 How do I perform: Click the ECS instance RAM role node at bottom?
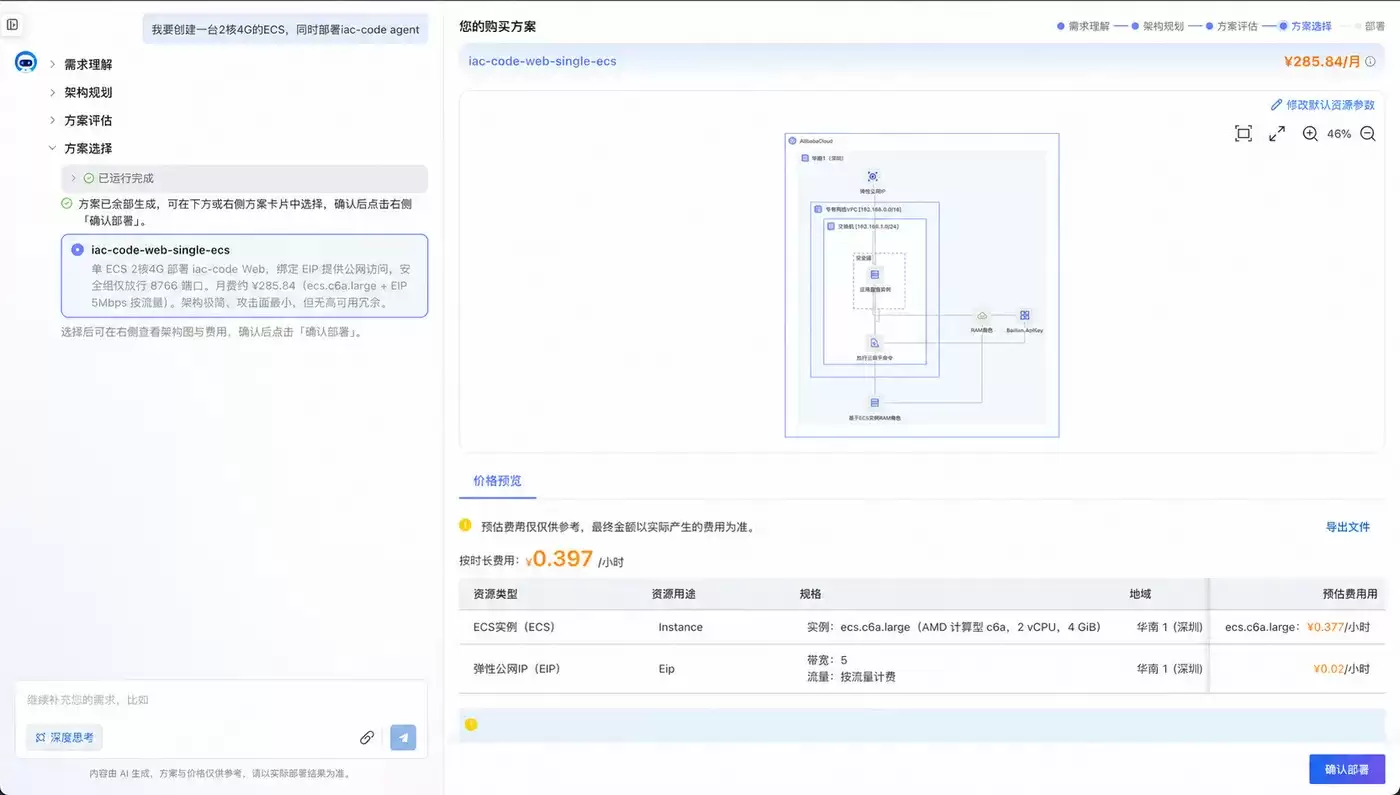pyautogui.click(x=874, y=403)
